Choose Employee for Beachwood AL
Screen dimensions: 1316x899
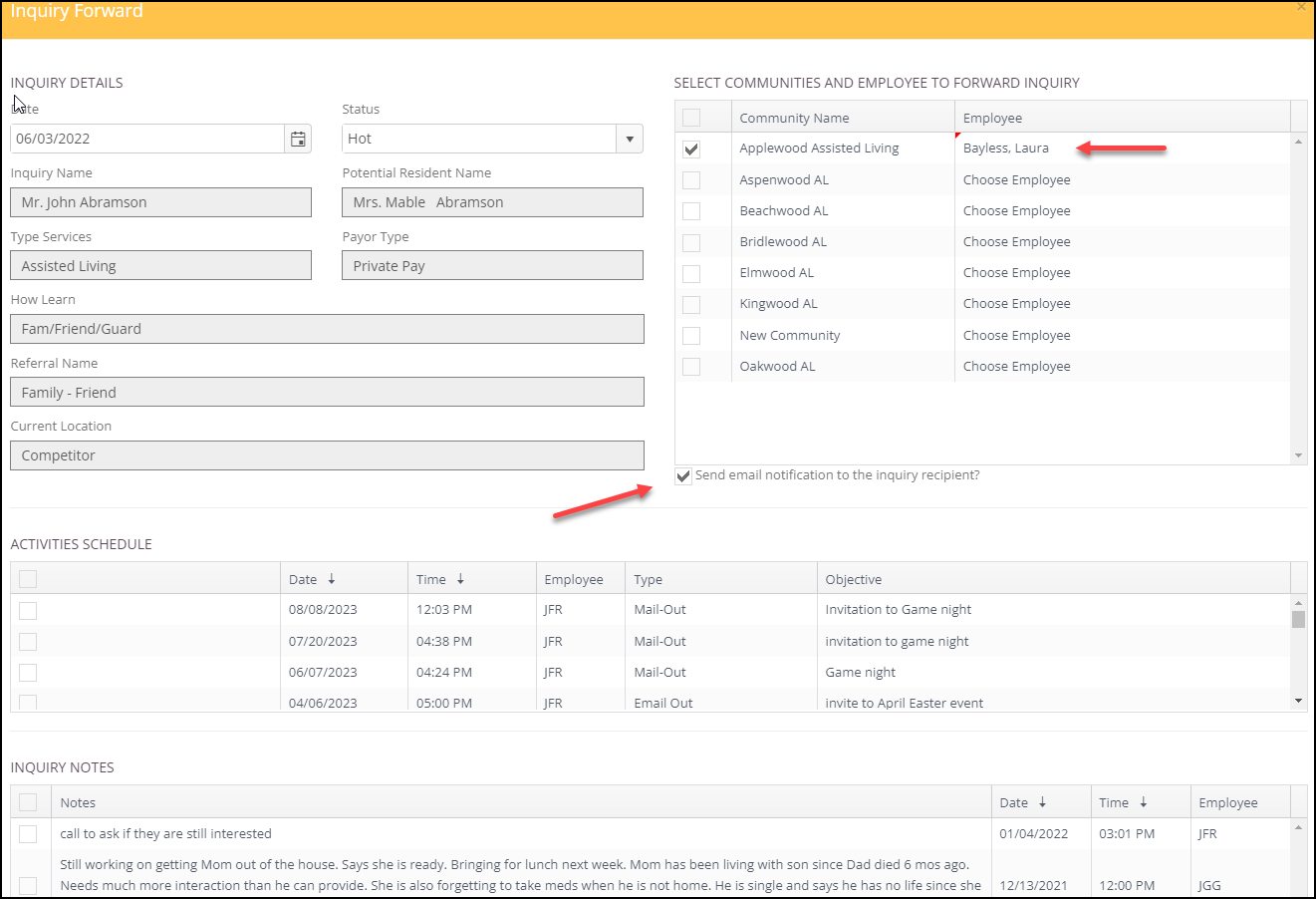coord(1122,210)
